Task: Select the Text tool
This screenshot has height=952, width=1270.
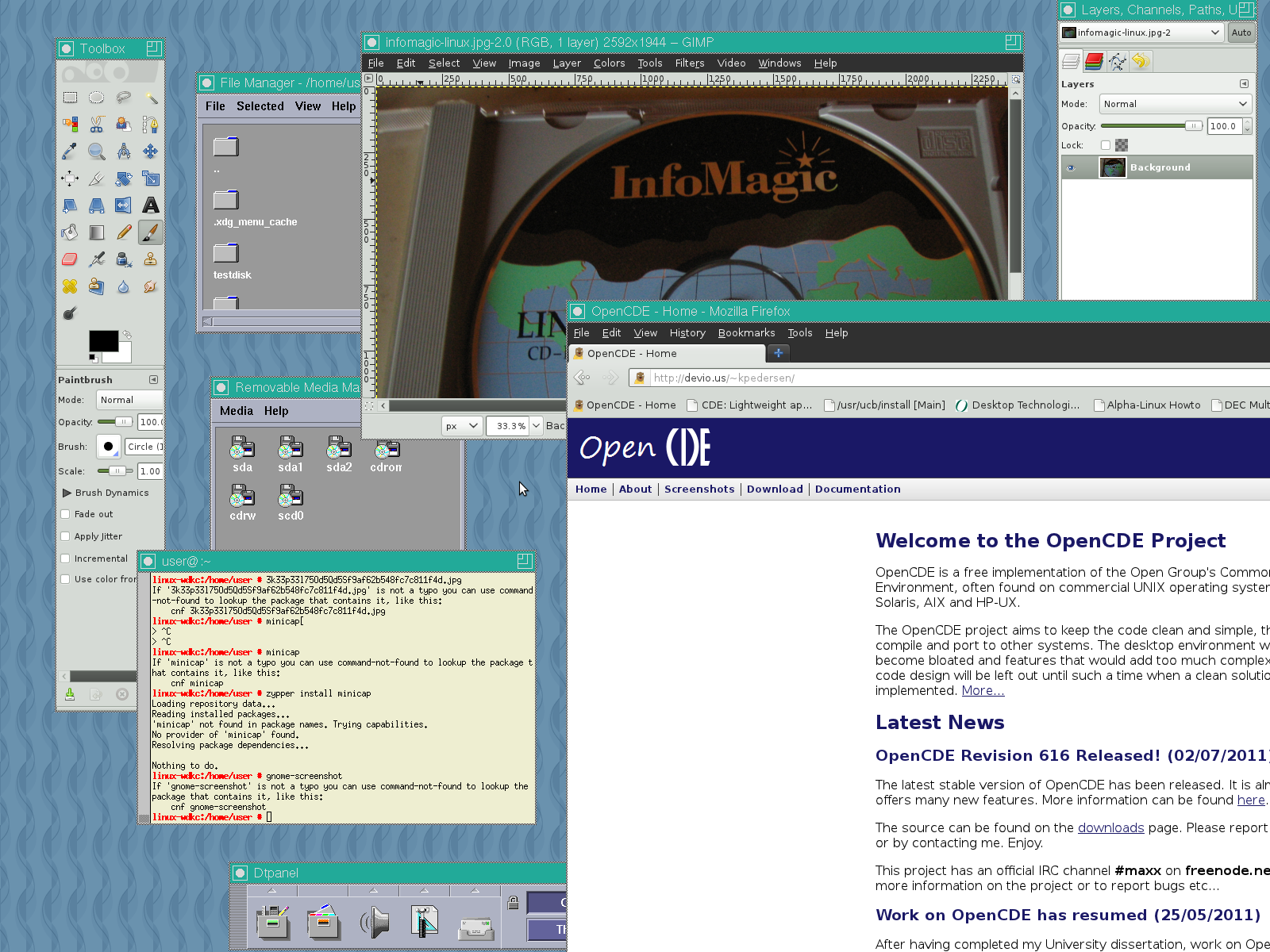Action: [150, 205]
